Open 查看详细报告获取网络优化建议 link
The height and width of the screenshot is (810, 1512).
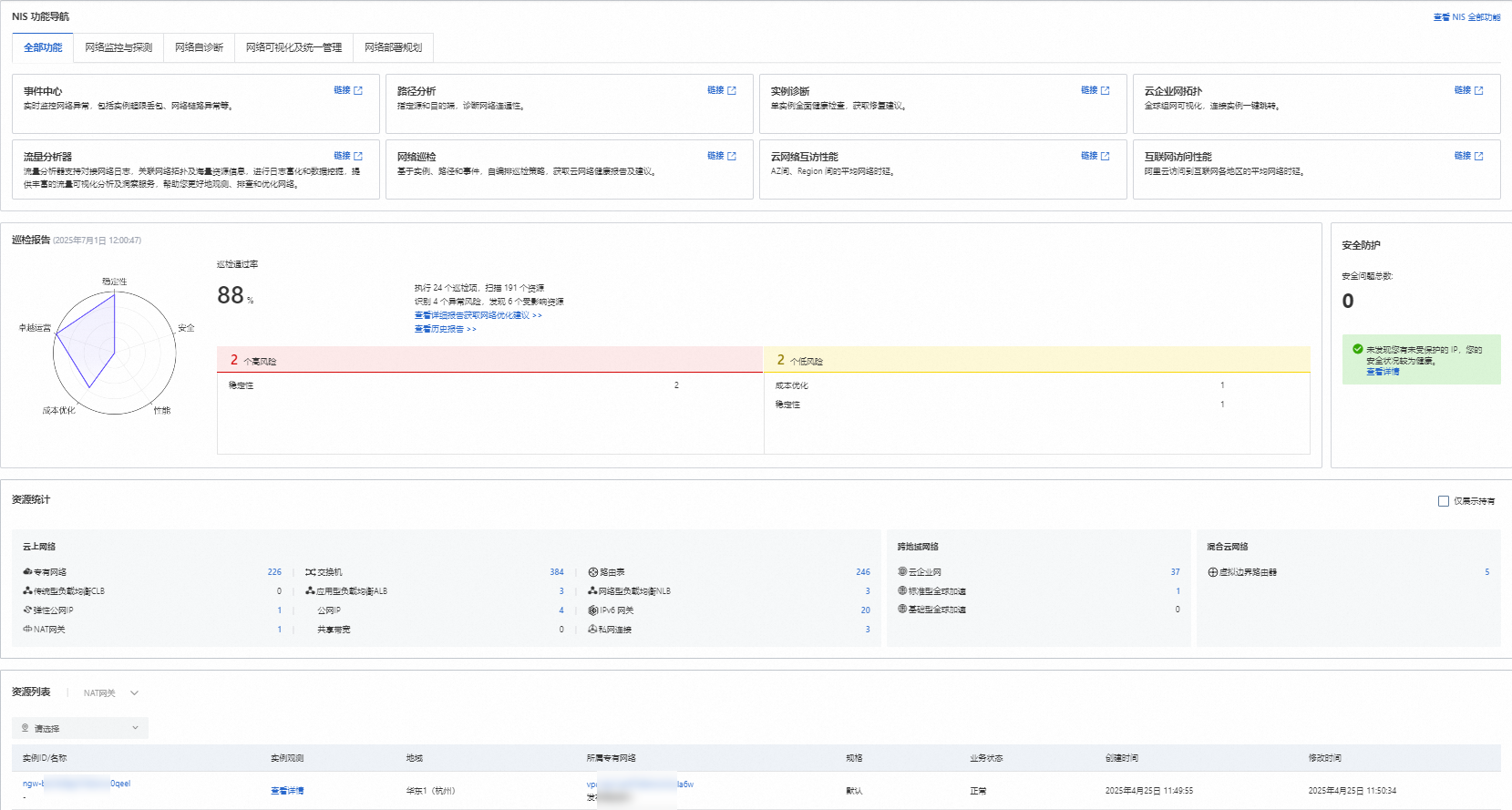point(478,315)
